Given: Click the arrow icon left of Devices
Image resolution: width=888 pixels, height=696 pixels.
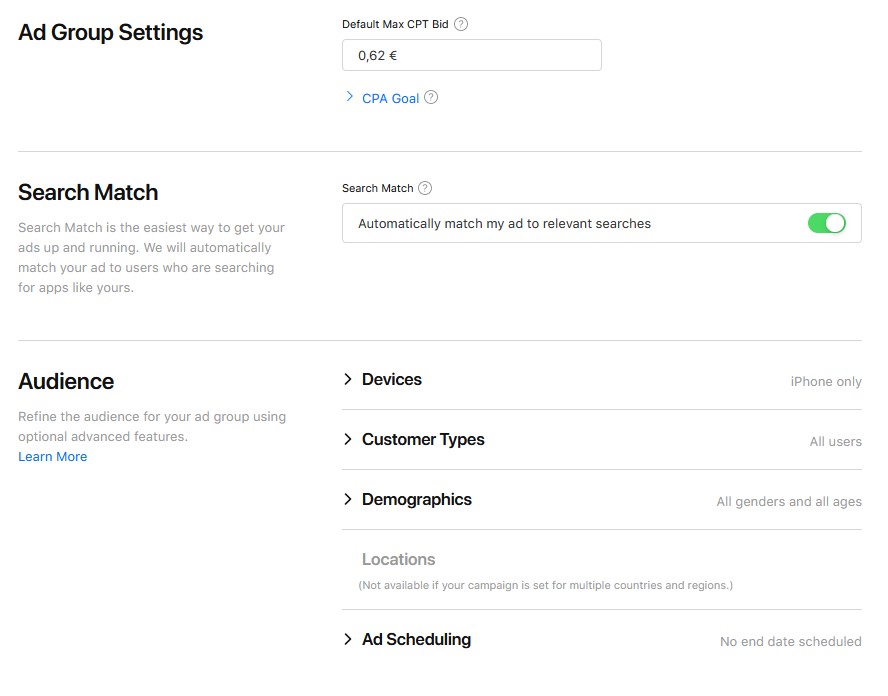Looking at the screenshot, I should (x=348, y=380).
